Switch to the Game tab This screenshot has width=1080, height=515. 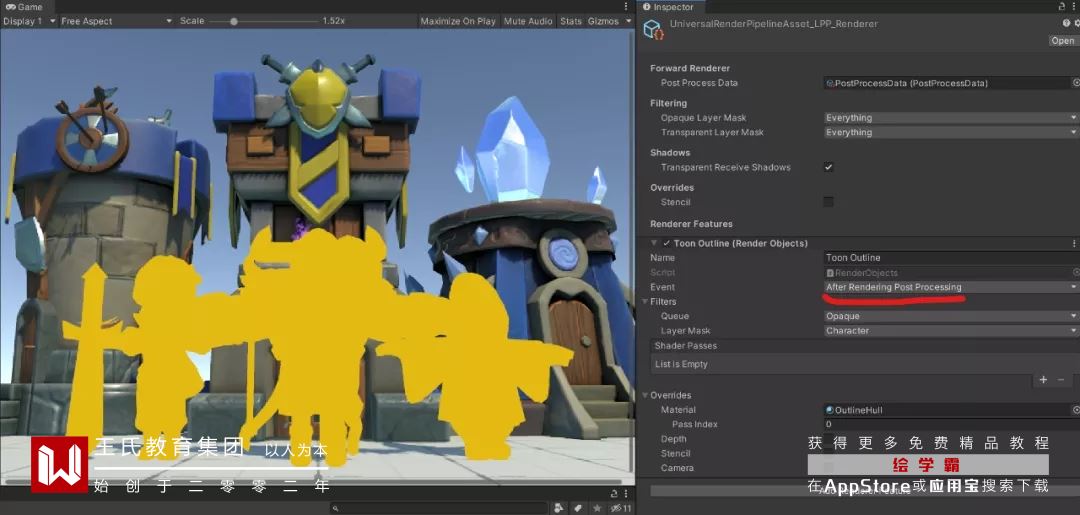[24, 7]
